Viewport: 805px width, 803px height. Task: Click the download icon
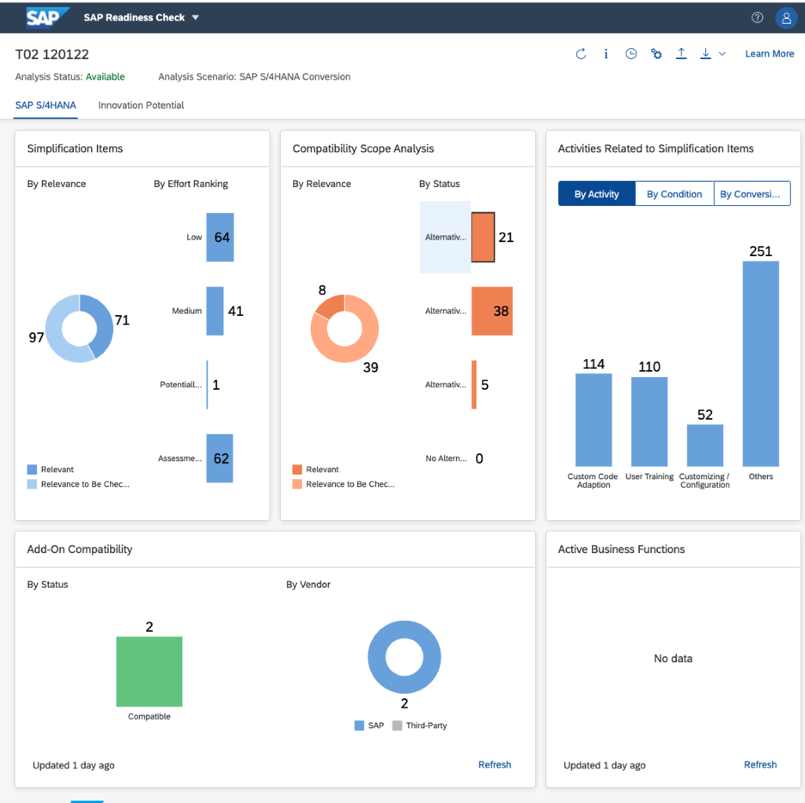click(706, 54)
